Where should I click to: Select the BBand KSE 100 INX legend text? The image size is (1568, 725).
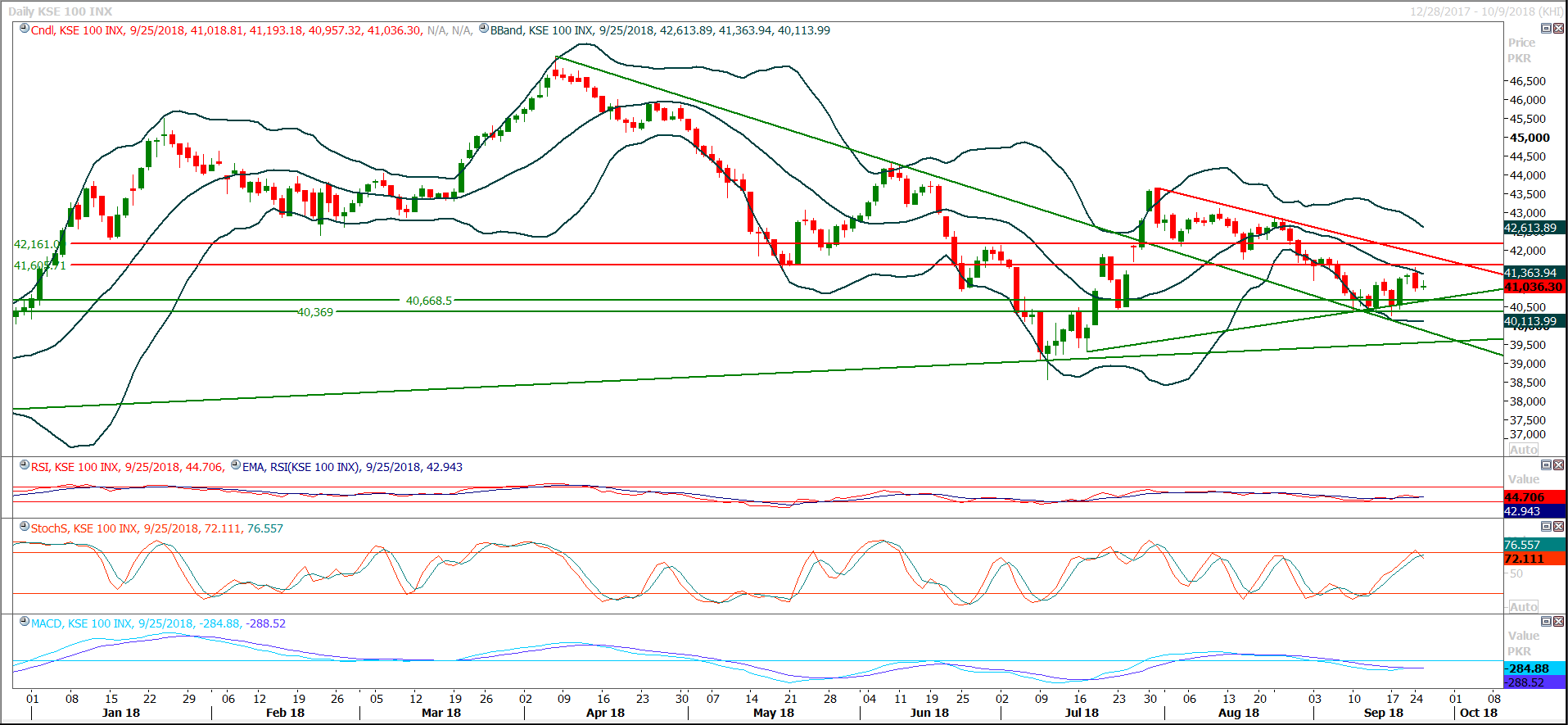point(660,30)
